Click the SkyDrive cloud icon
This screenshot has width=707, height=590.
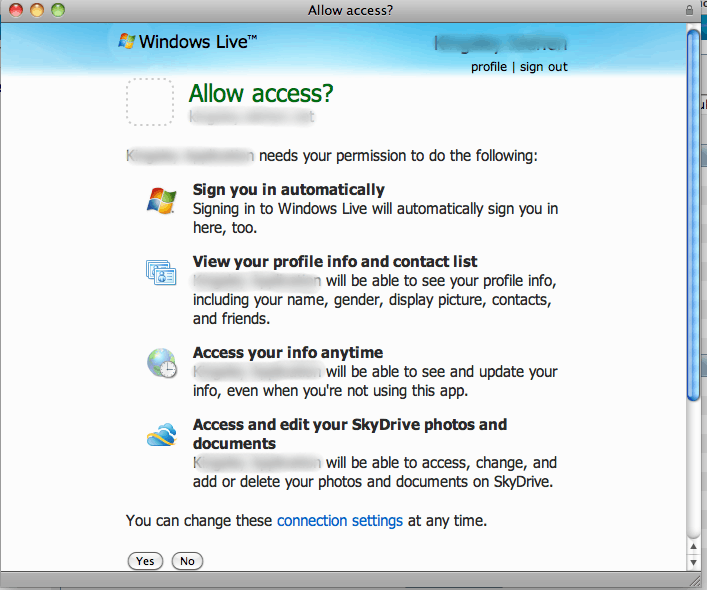tap(161, 434)
